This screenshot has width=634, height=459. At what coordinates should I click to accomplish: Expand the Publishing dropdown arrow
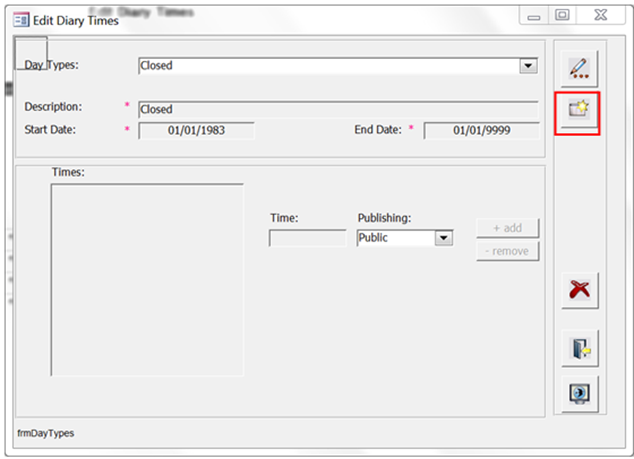point(444,238)
